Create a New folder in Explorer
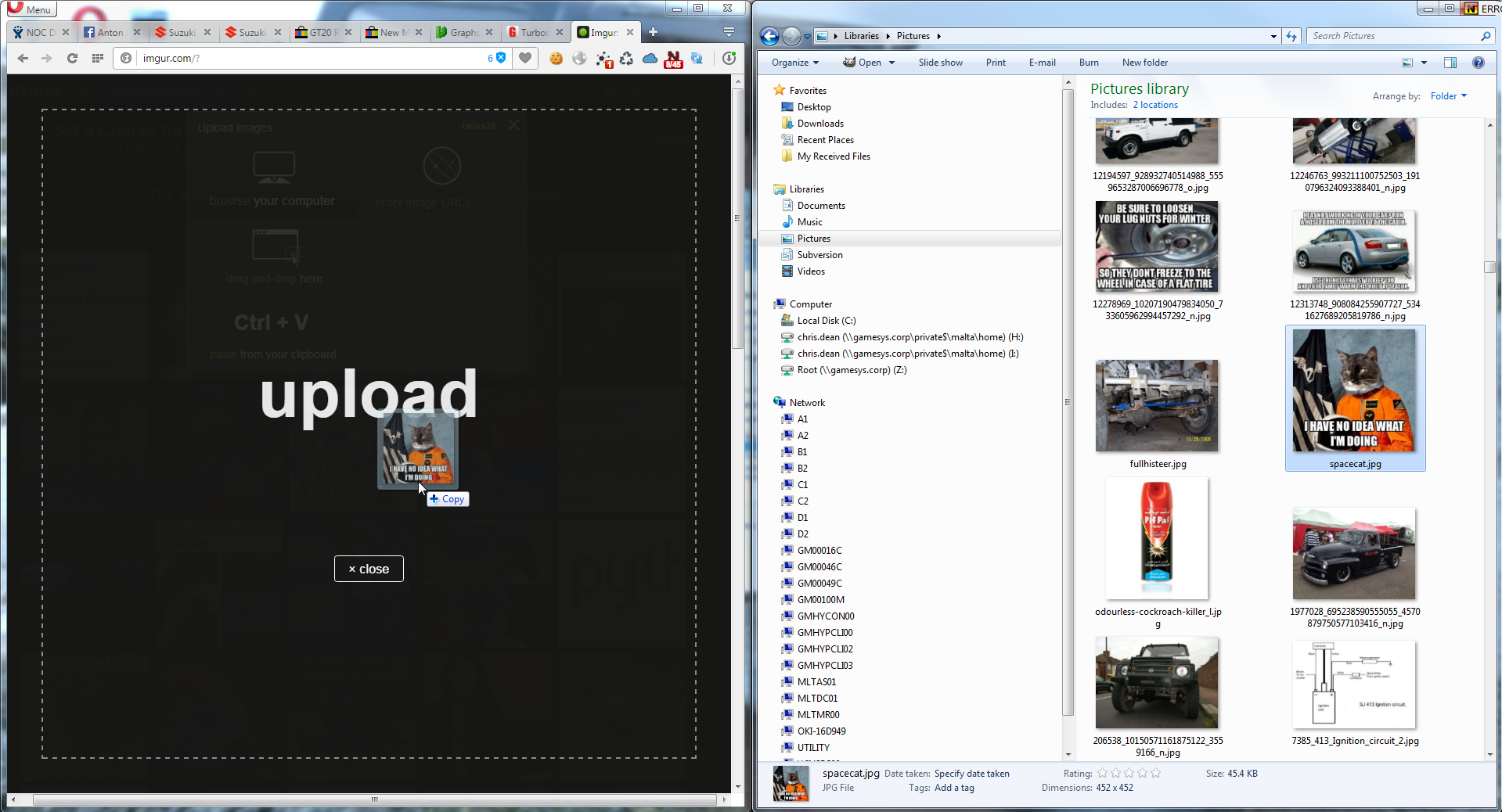The width and height of the screenshot is (1502, 812). tap(1144, 63)
